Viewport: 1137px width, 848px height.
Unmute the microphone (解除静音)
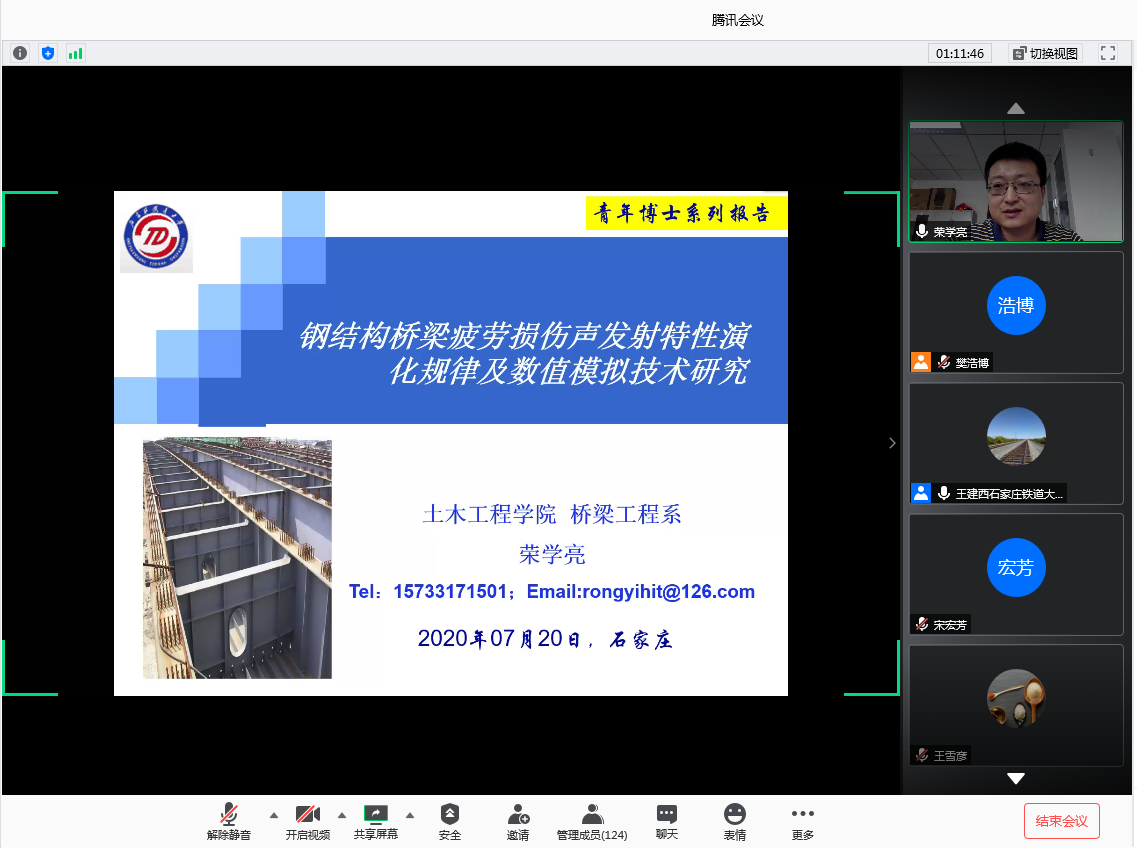click(229, 821)
